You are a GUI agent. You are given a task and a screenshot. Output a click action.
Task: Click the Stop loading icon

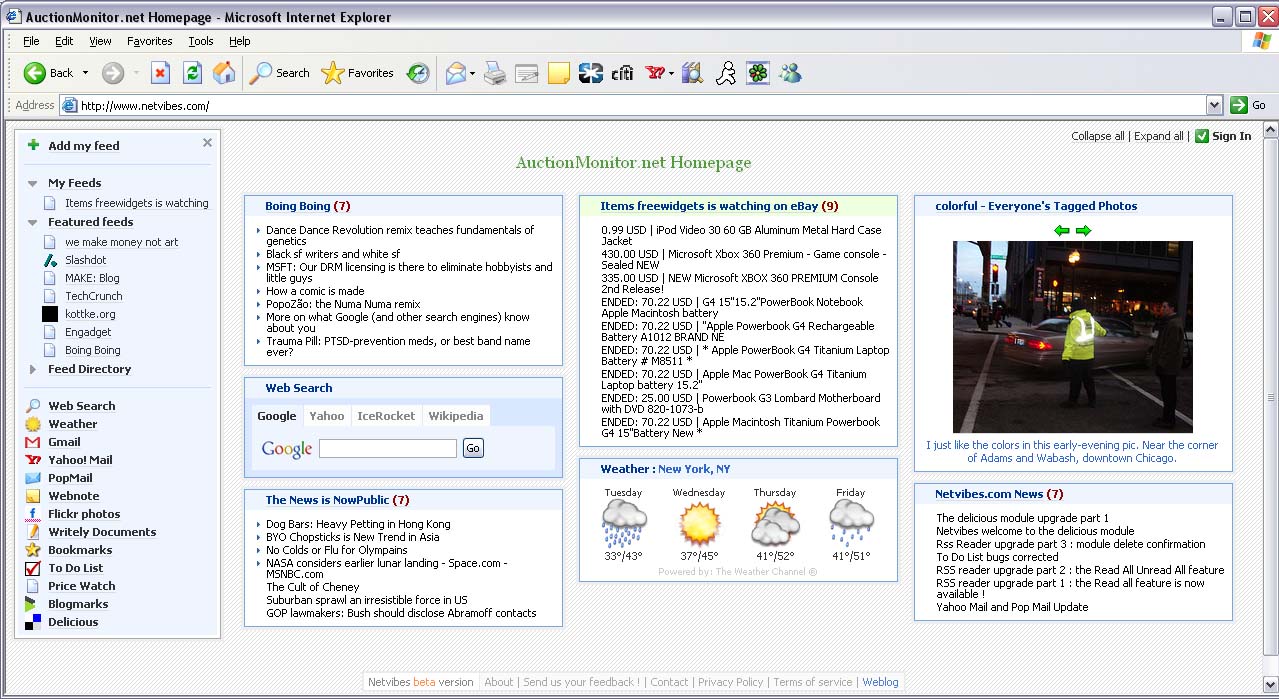(x=160, y=73)
